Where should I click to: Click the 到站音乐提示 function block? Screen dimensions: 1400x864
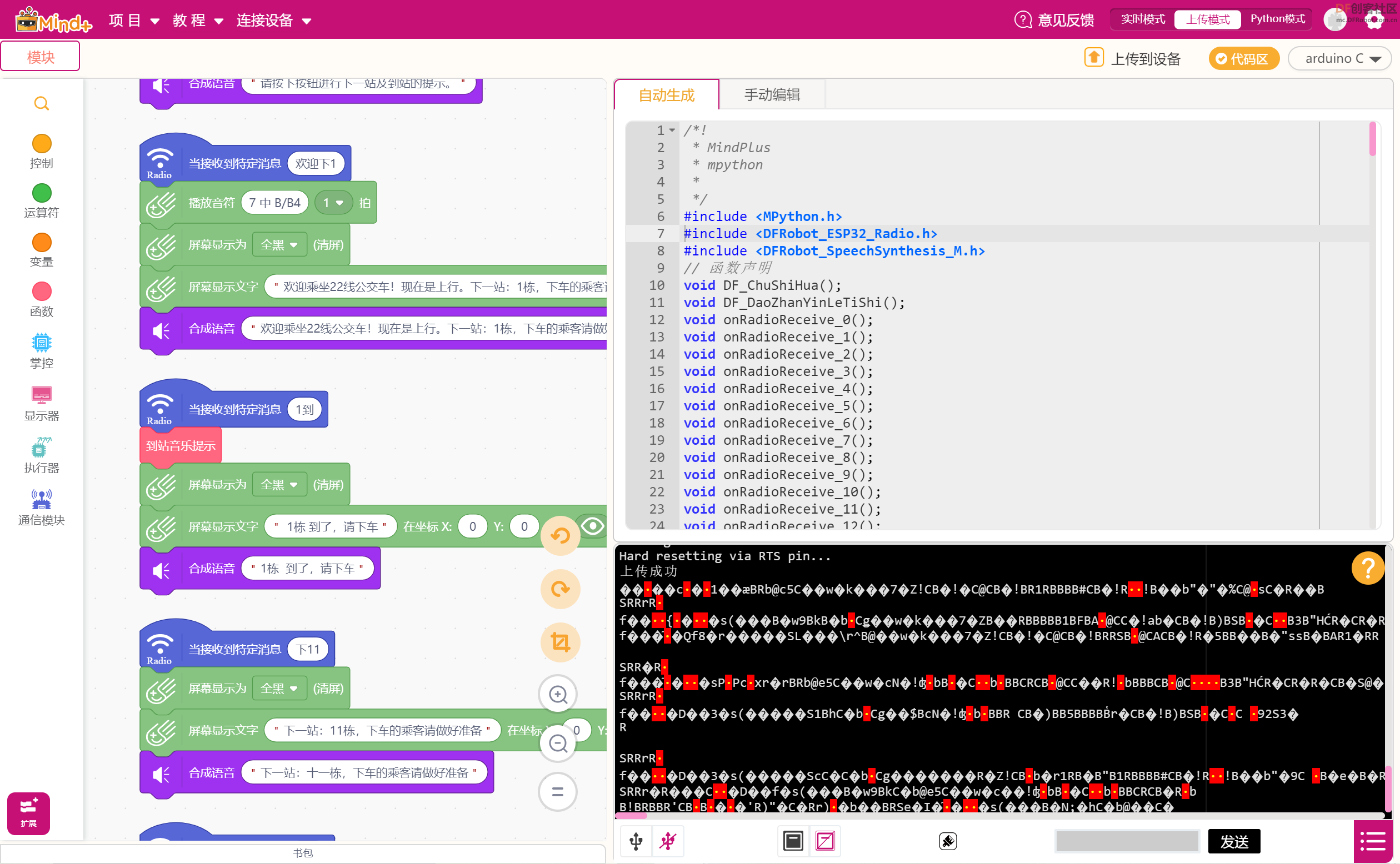(x=181, y=446)
